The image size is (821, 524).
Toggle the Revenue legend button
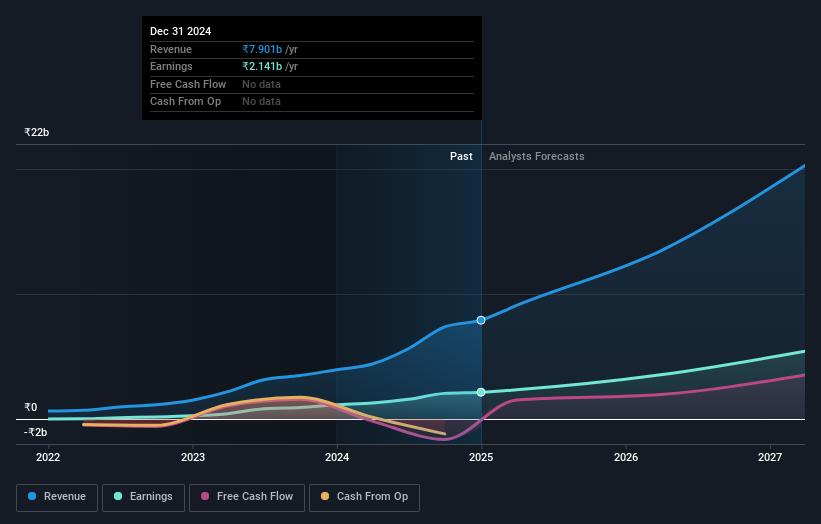pyautogui.click(x=57, y=497)
